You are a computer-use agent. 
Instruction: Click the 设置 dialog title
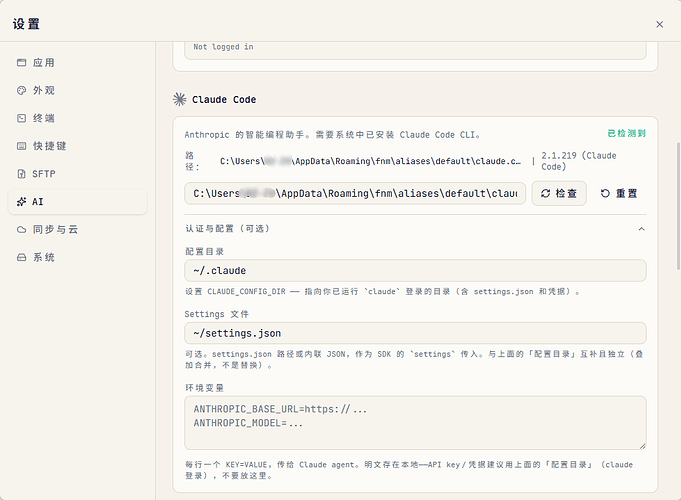[x=26, y=24]
